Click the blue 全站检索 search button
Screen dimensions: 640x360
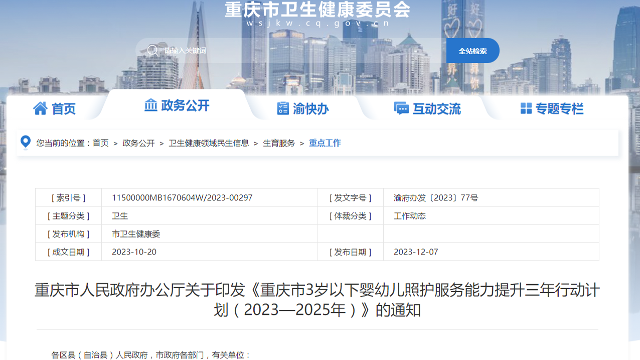pos(472,51)
